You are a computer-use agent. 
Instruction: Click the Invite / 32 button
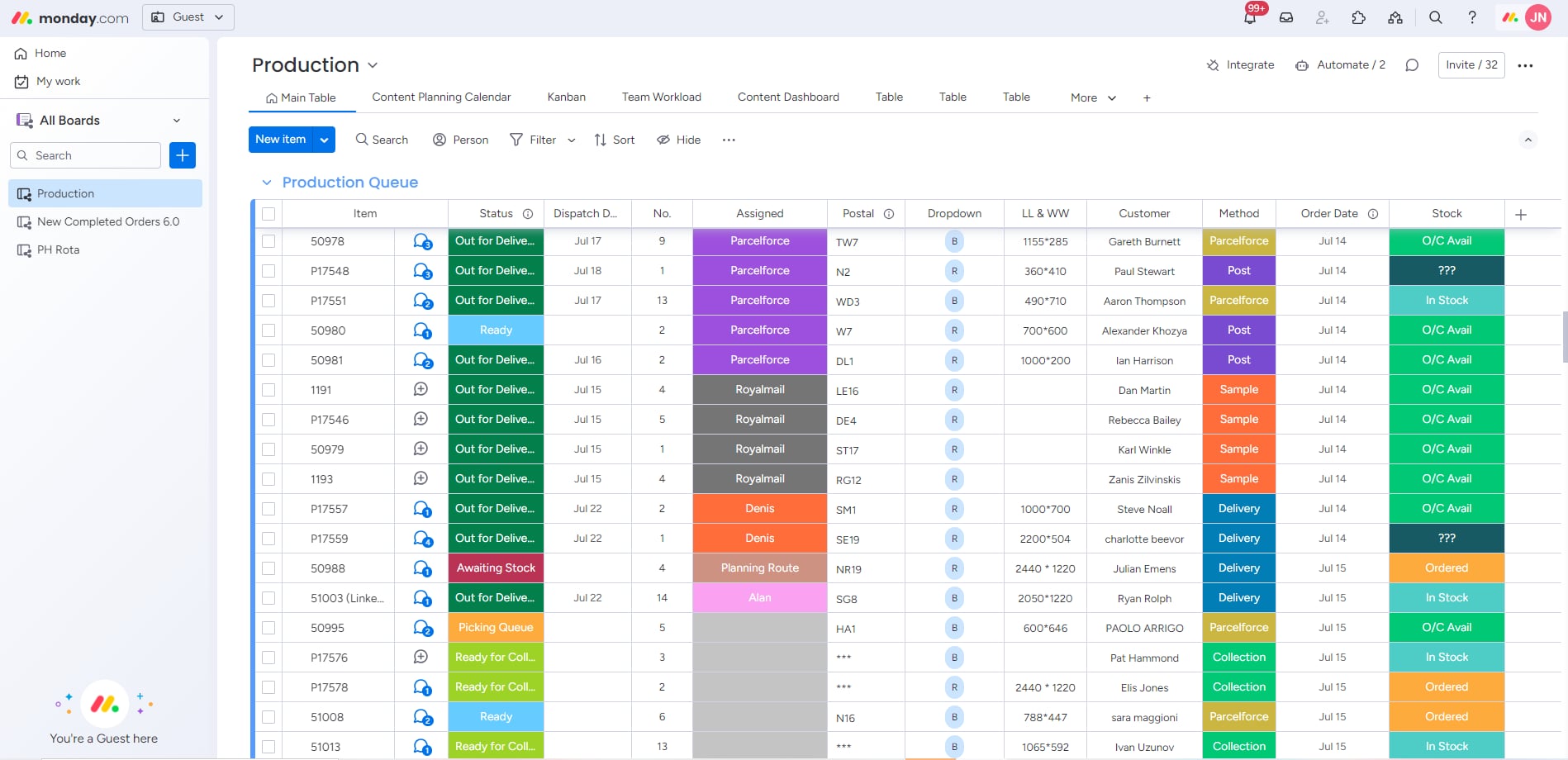pos(1471,65)
